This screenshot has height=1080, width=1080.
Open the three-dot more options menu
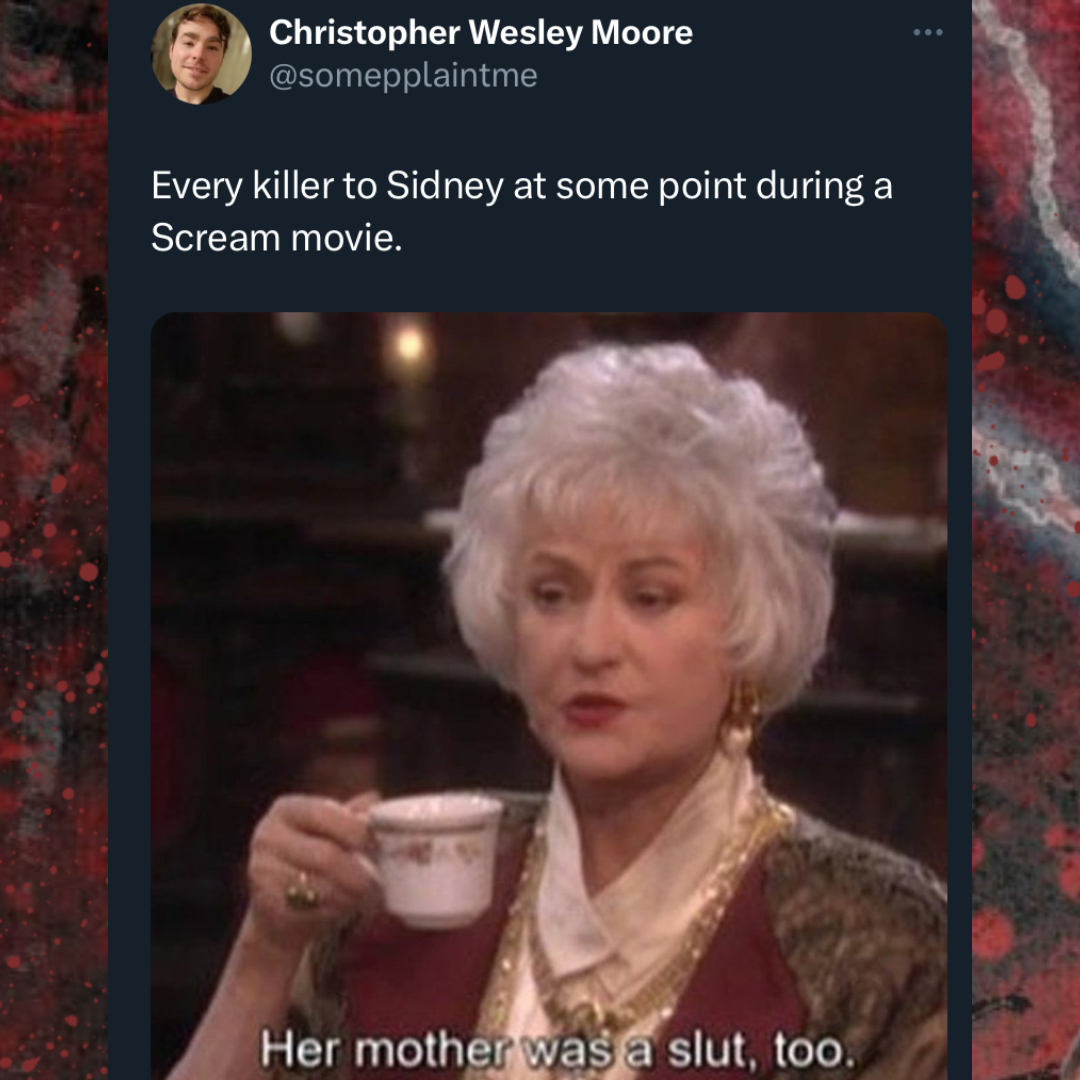point(927,32)
